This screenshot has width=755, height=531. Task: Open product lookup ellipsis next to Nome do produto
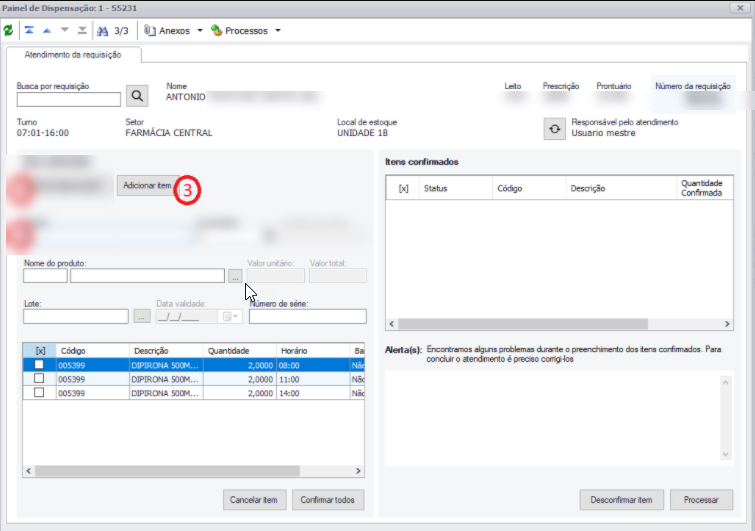[235, 276]
